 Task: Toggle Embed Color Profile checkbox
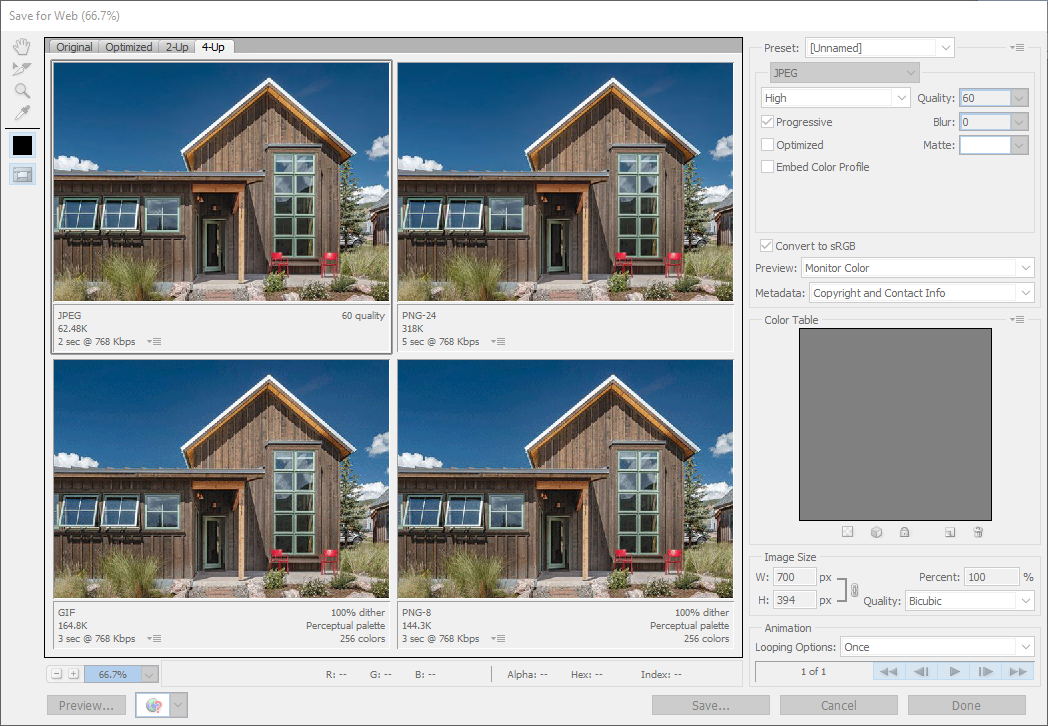tap(767, 167)
